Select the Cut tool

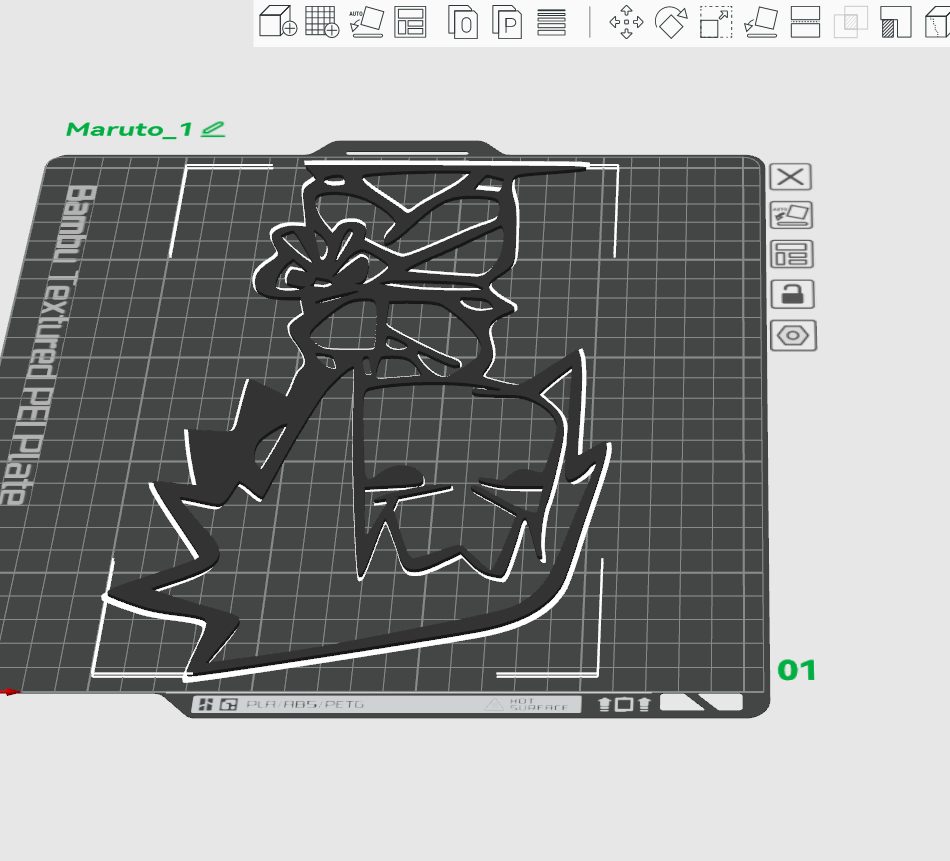(806, 22)
